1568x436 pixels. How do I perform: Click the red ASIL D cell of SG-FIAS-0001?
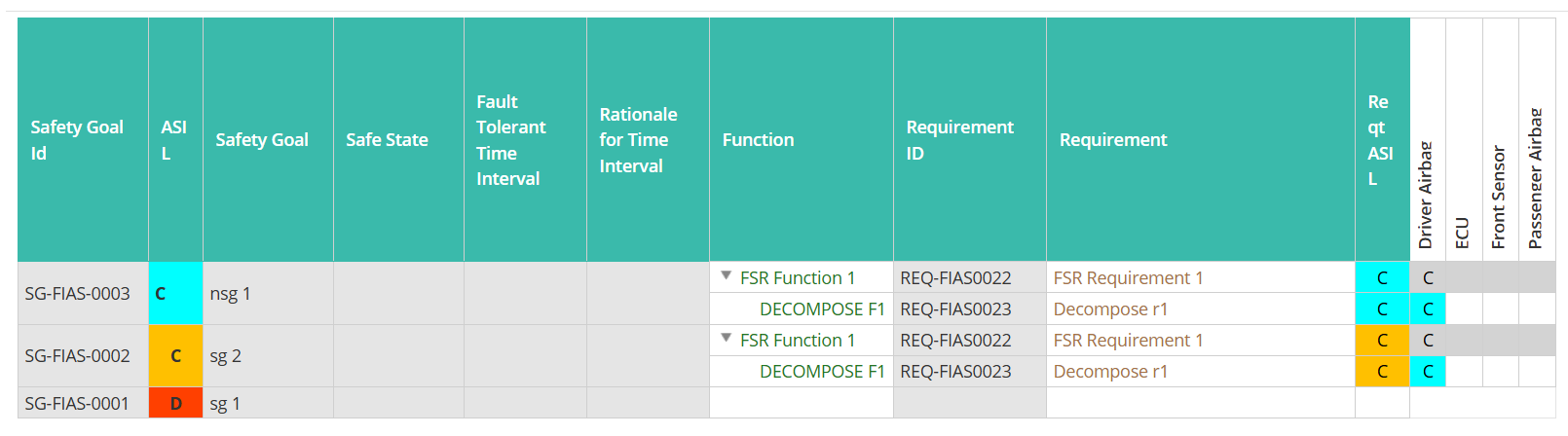point(175,403)
